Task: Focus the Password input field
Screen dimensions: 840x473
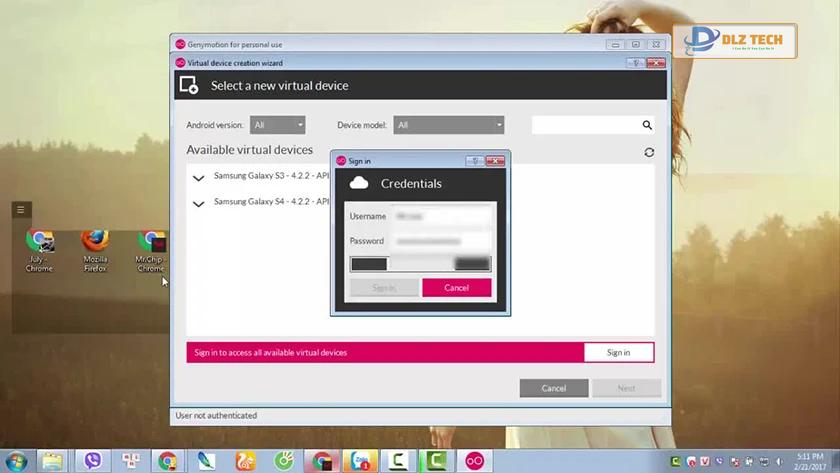Action: [441, 241]
